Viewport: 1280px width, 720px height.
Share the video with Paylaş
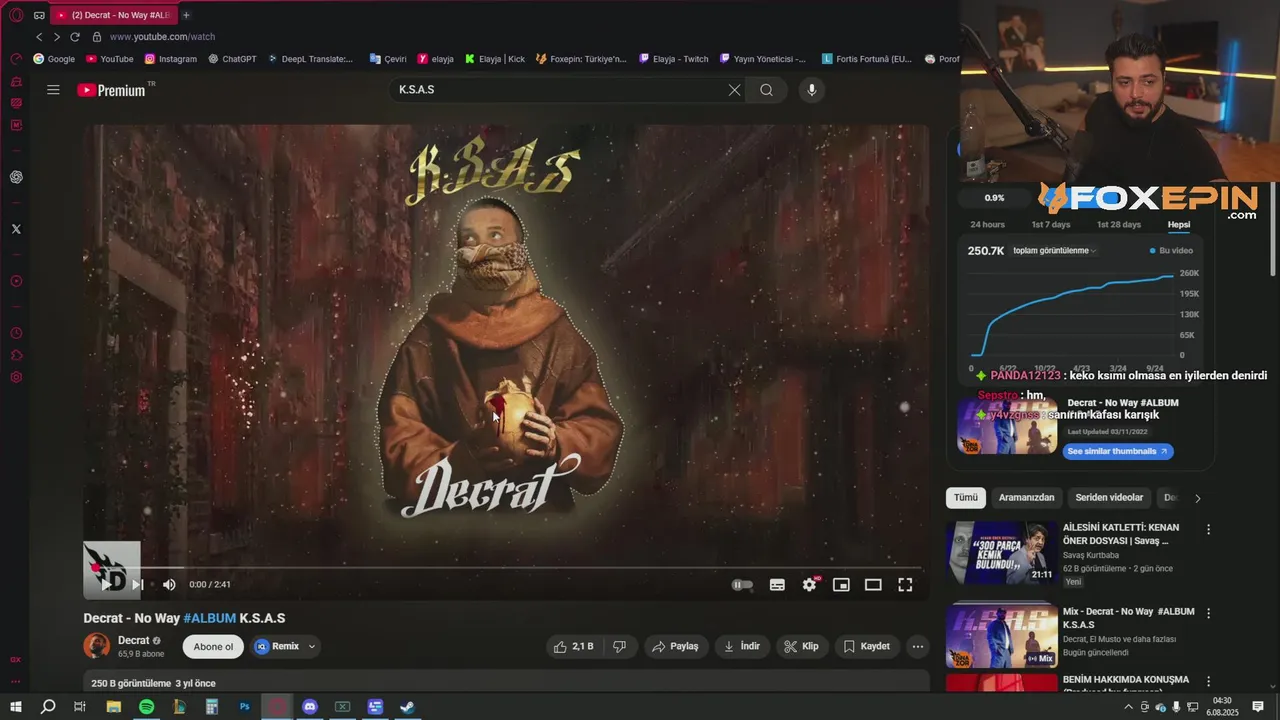[x=676, y=647]
